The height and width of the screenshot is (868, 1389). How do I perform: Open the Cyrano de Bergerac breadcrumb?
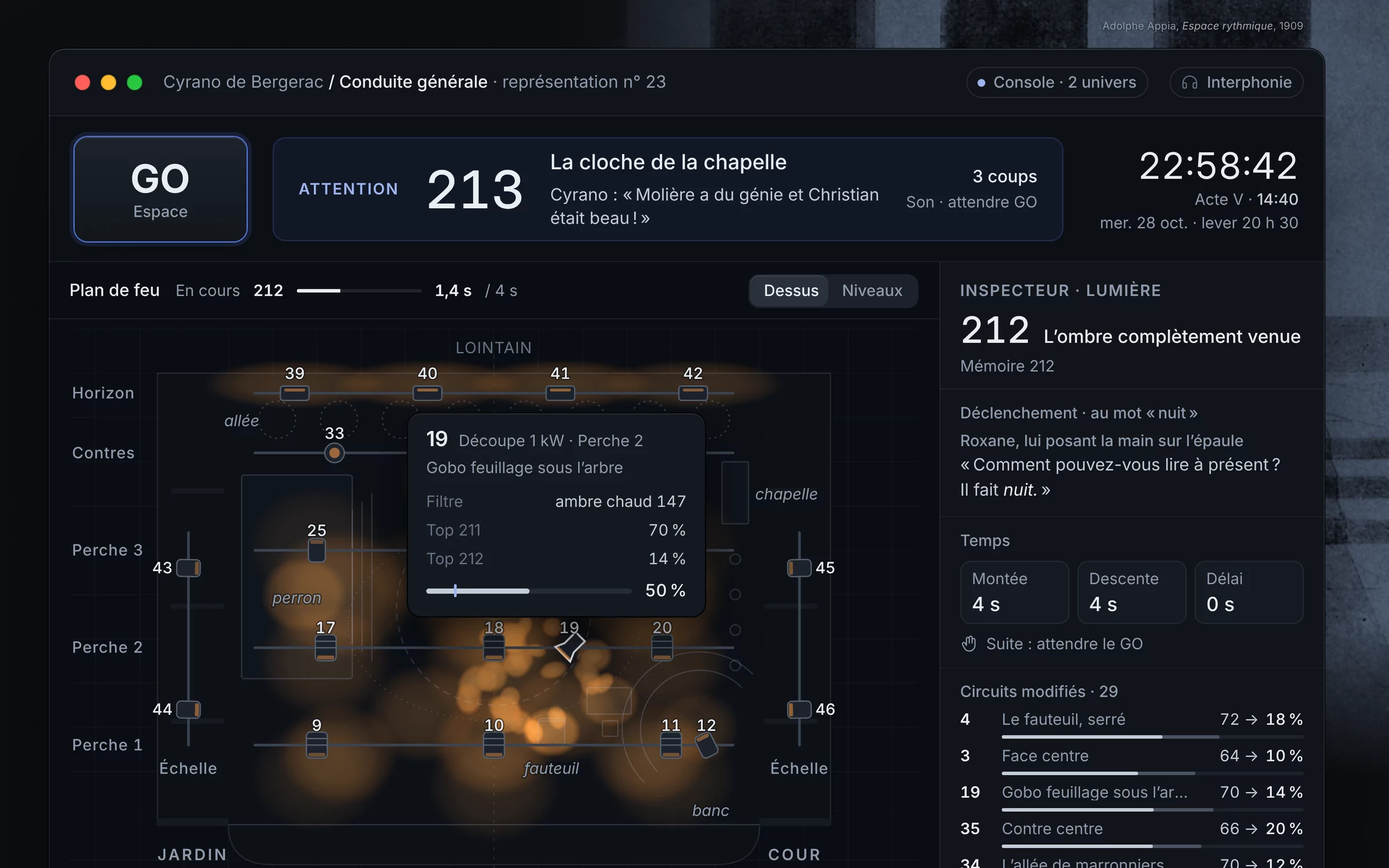coord(243,82)
